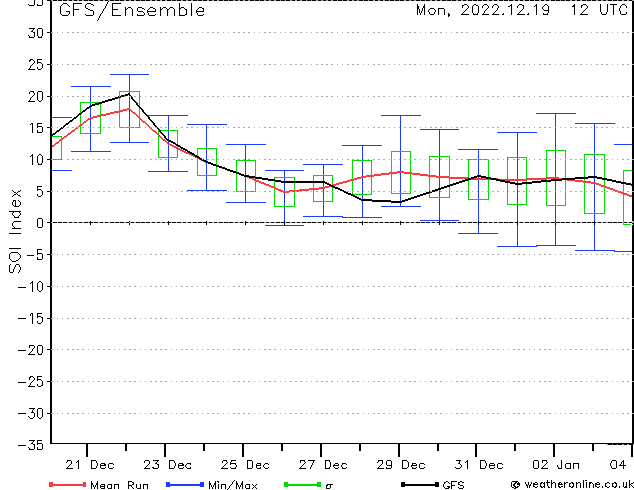This screenshot has height=490, width=634.
Task: Click the y-axis value '15'
Action: [35, 128]
